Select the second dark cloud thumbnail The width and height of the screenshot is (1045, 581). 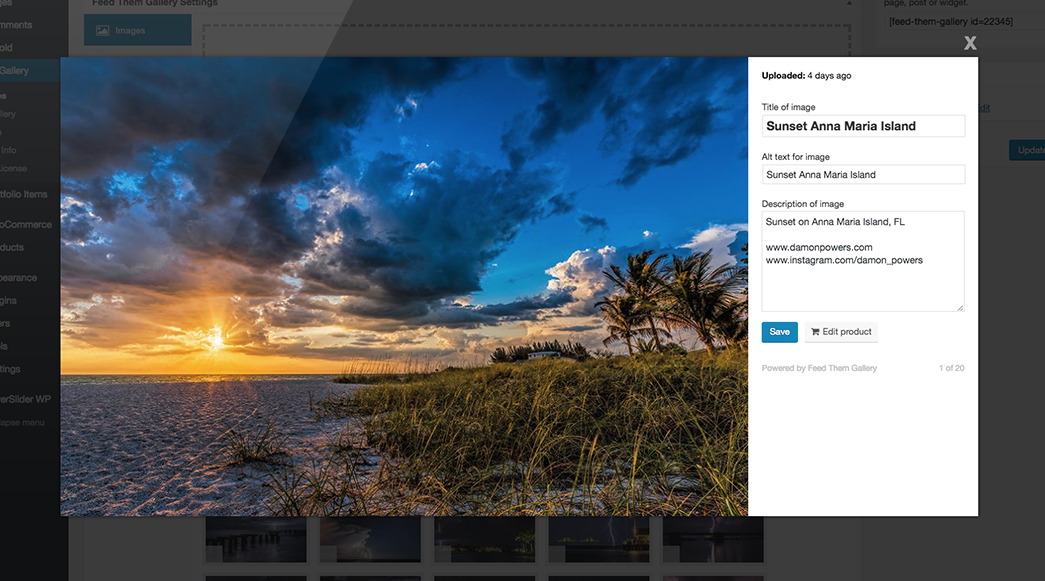click(x=370, y=539)
